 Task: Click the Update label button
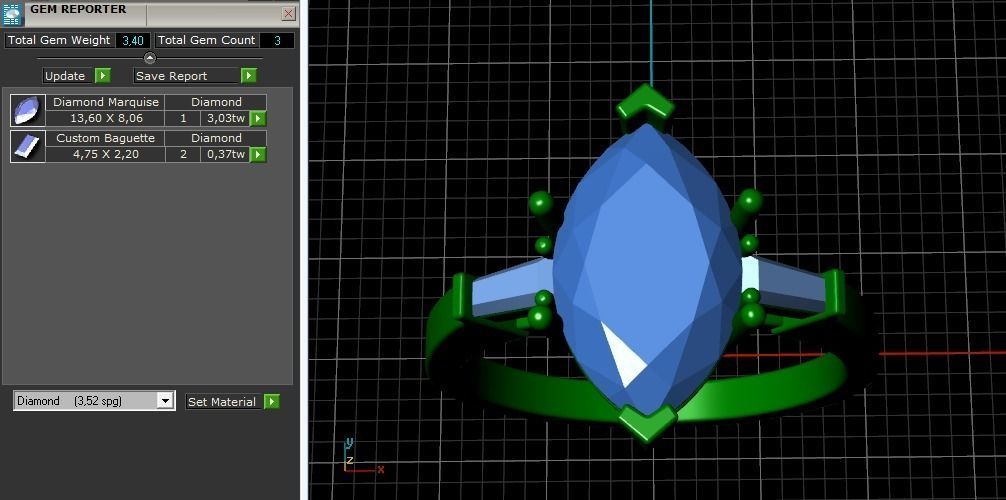coord(69,76)
